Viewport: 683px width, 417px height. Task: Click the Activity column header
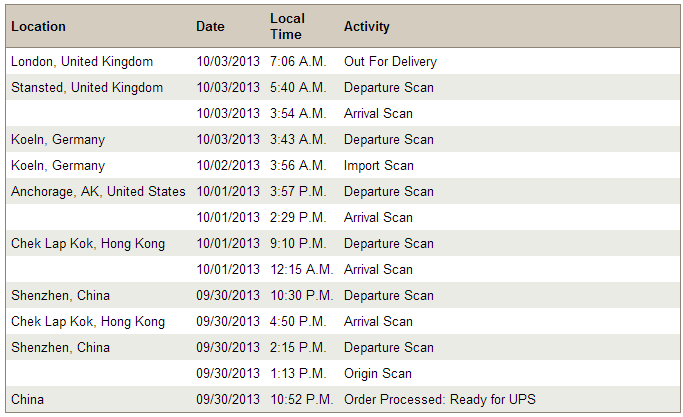pyautogui.click(x=367, y=27)
